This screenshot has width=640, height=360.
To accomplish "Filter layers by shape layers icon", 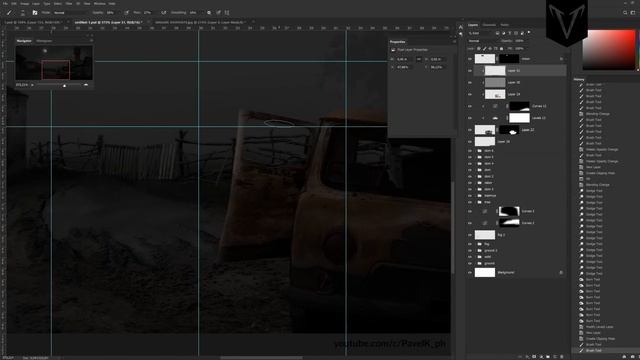I will coord(516,33).
